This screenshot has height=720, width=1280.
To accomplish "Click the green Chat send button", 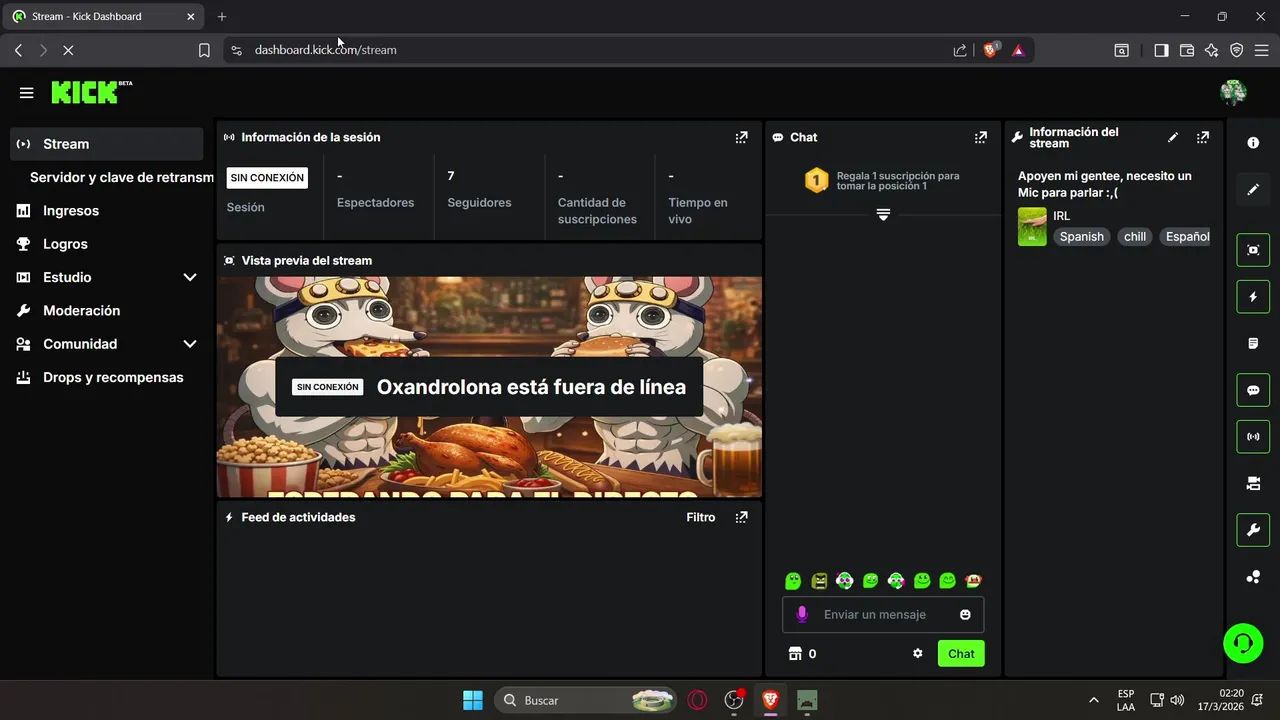I will click(x=961, y=653).
